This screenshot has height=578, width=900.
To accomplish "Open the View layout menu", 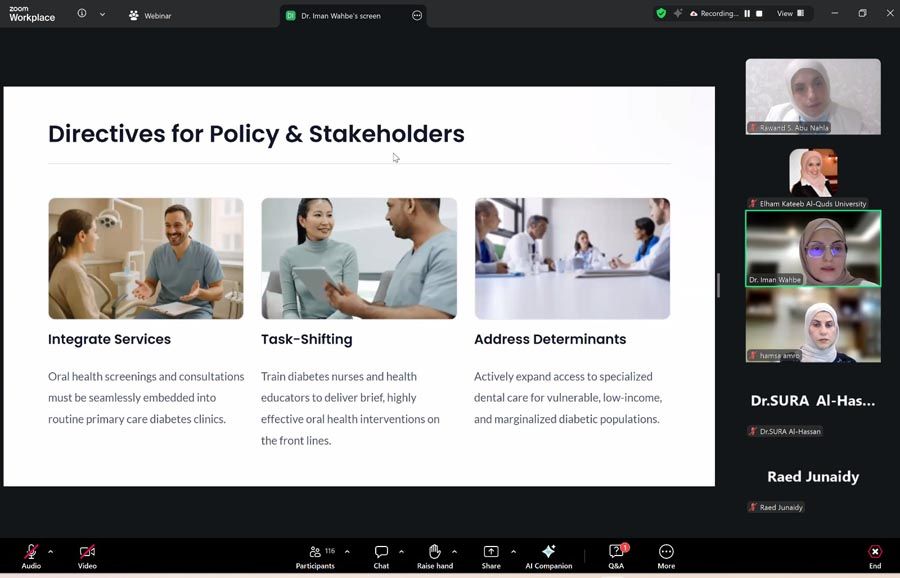I will point(790,13).
